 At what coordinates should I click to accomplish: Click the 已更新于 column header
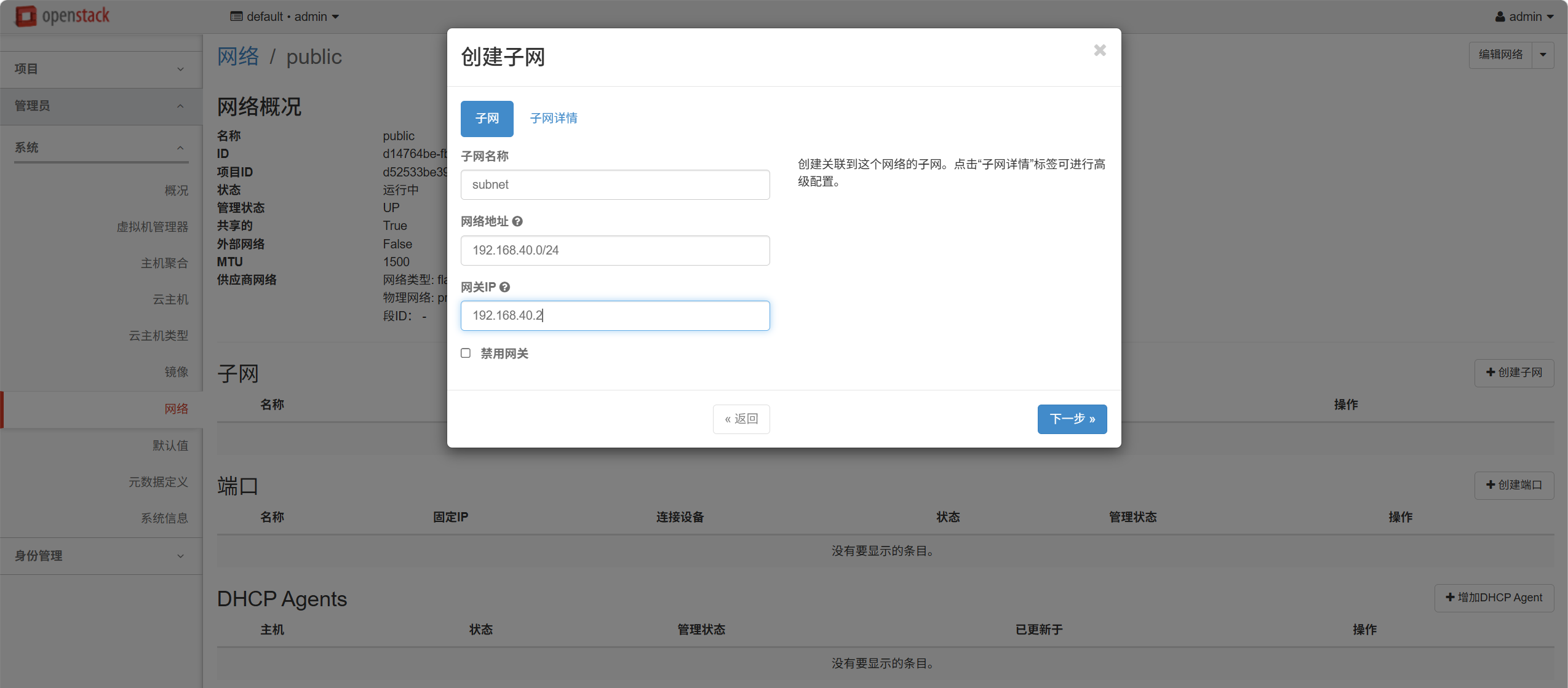pyautogui.click(x=1039, y=630)
